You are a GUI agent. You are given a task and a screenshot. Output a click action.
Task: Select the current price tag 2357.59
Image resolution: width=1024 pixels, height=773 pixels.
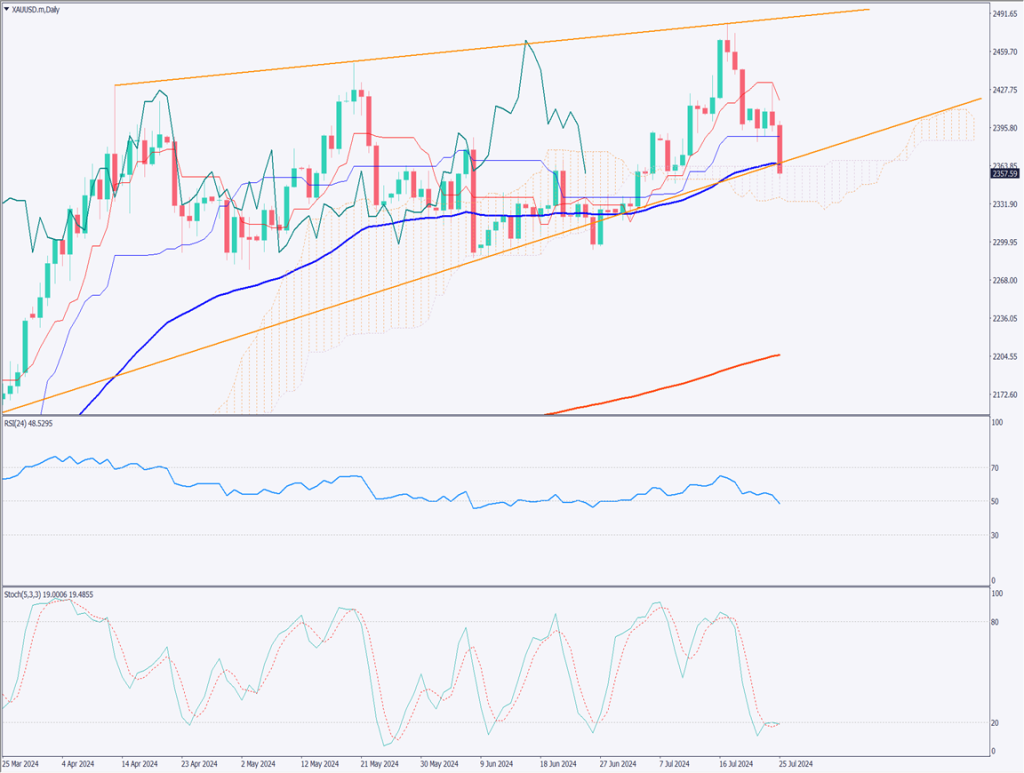tap(1003, 174)
